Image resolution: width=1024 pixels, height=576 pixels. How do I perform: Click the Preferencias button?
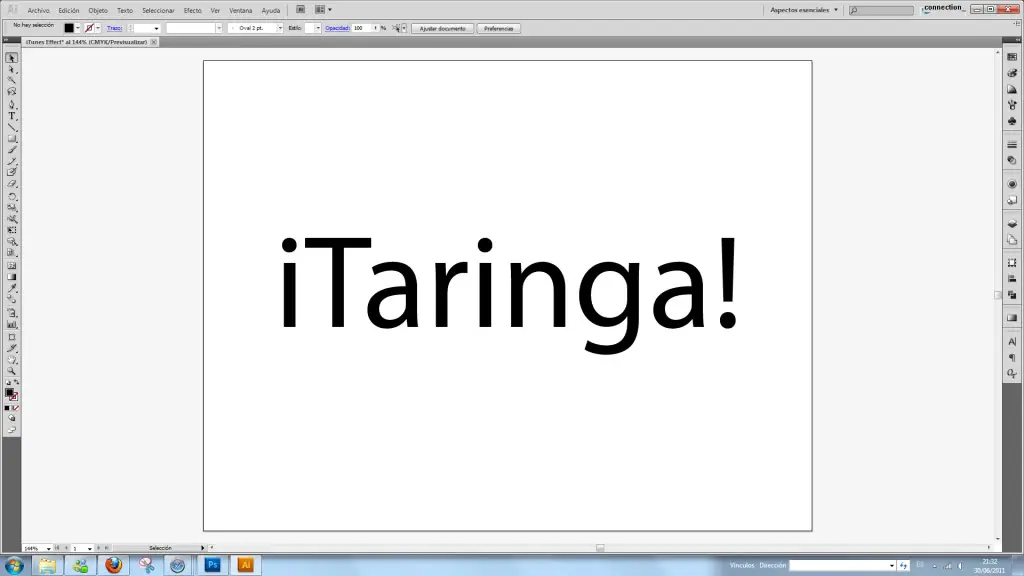pos(498,28)
